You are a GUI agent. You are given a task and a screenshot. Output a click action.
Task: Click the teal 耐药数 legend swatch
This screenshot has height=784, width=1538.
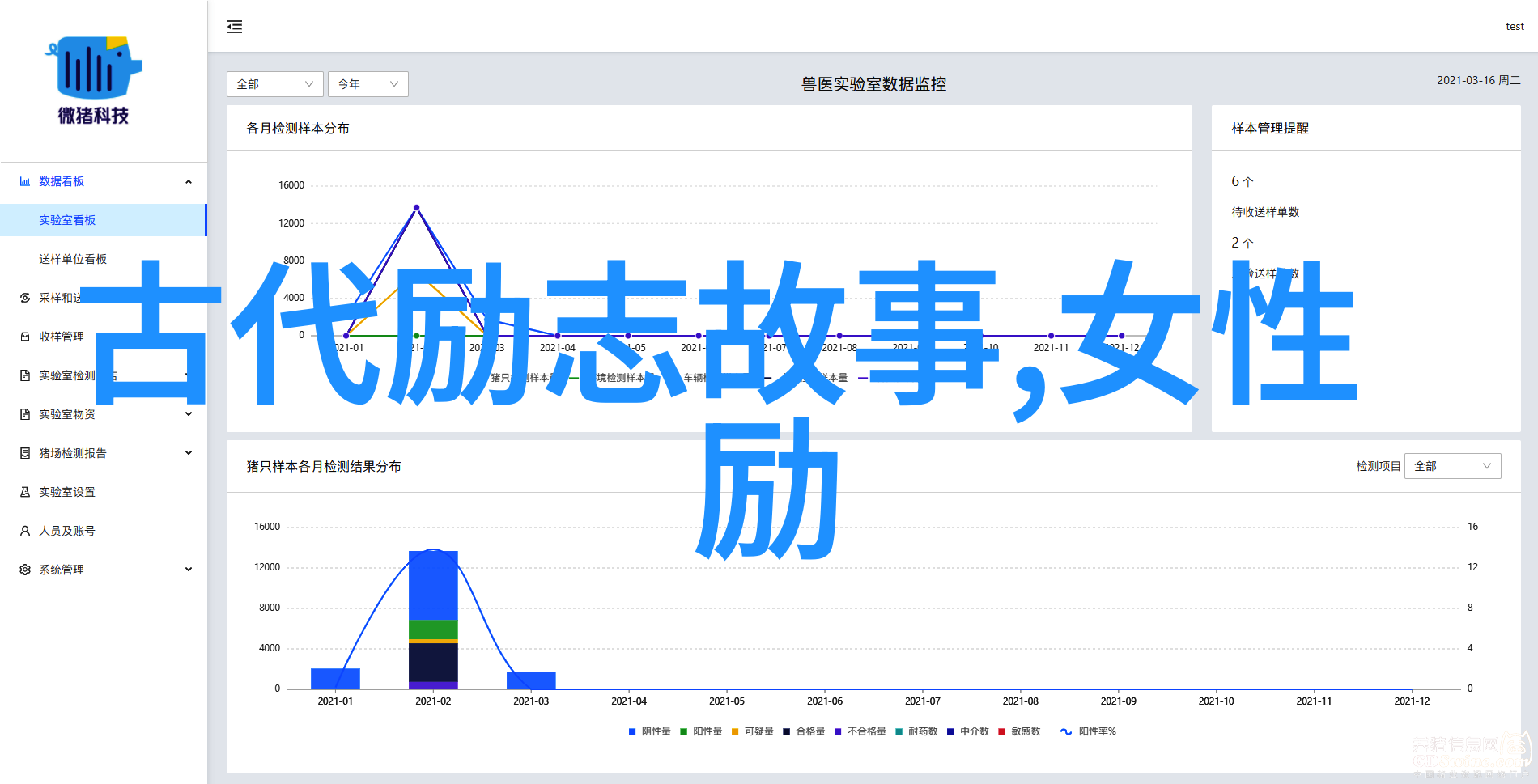click(899, 731)
